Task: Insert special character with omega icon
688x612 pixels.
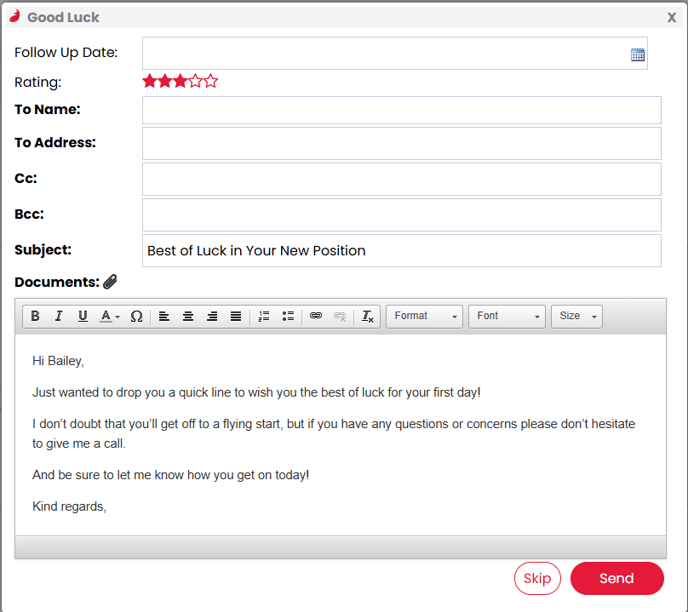Action: (x=136, y=316)
